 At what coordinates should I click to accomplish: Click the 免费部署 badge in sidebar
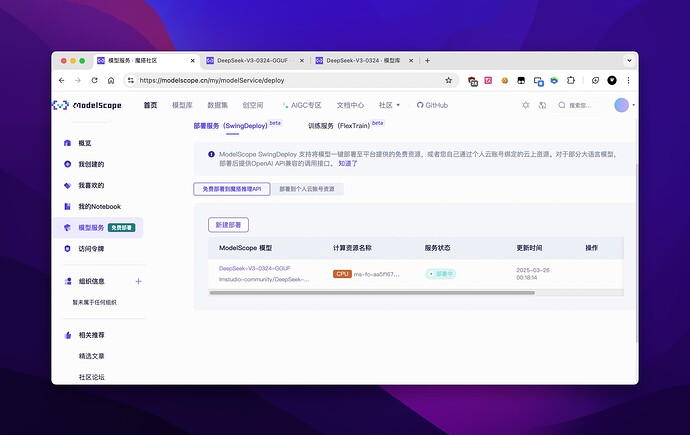121,227
